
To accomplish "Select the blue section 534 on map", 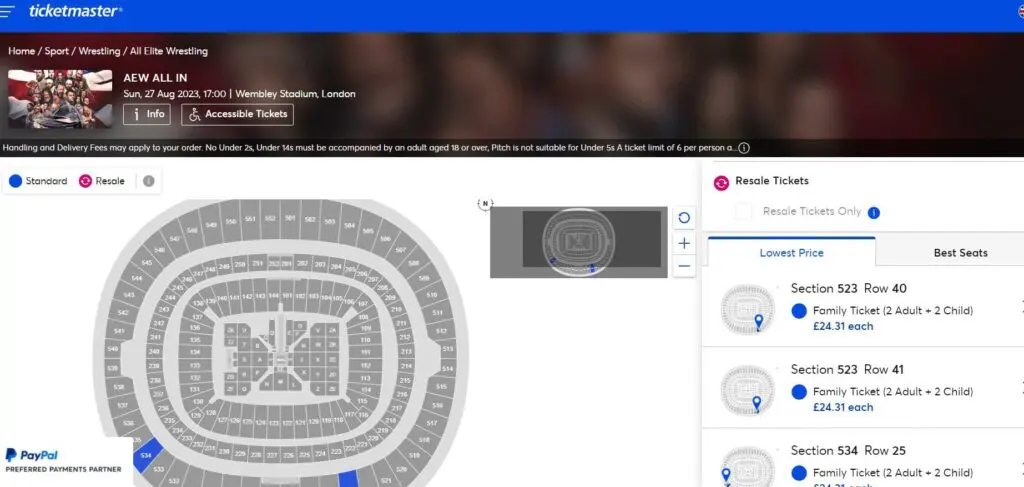I will click(147, 454).
